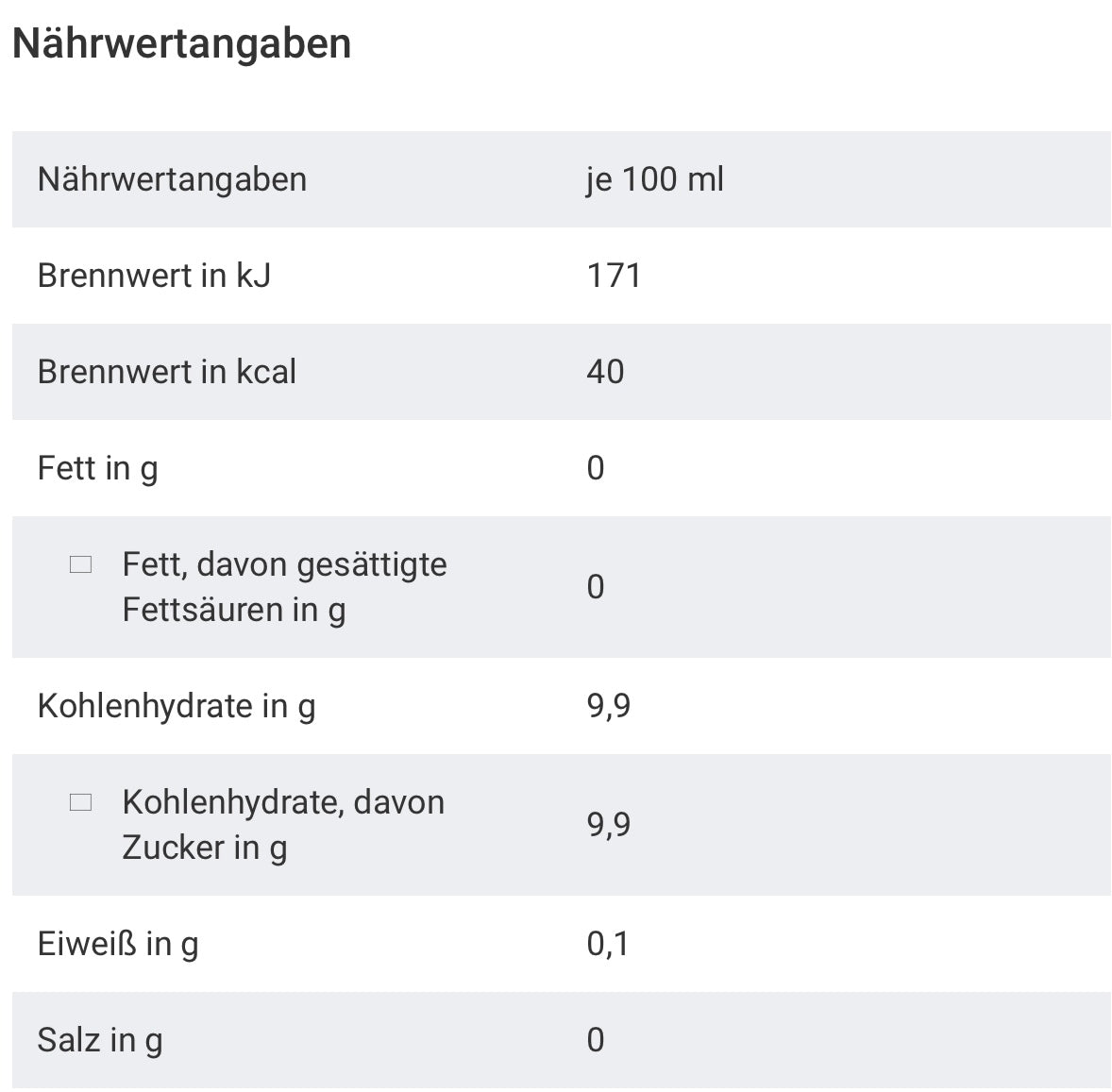The height and width of the screenshot is (1092, 1112).
Task: Click the "je 100 ml" column header
Action: point(654,179)
